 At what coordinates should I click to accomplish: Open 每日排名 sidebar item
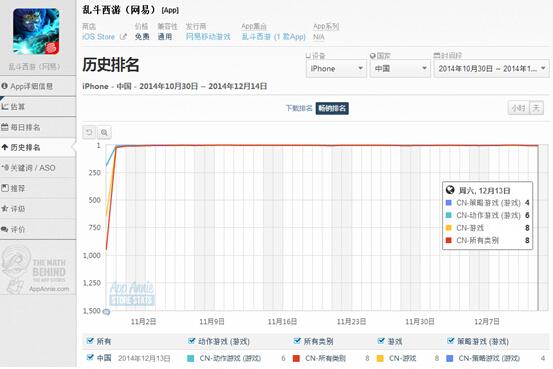[x=38, y=127]
